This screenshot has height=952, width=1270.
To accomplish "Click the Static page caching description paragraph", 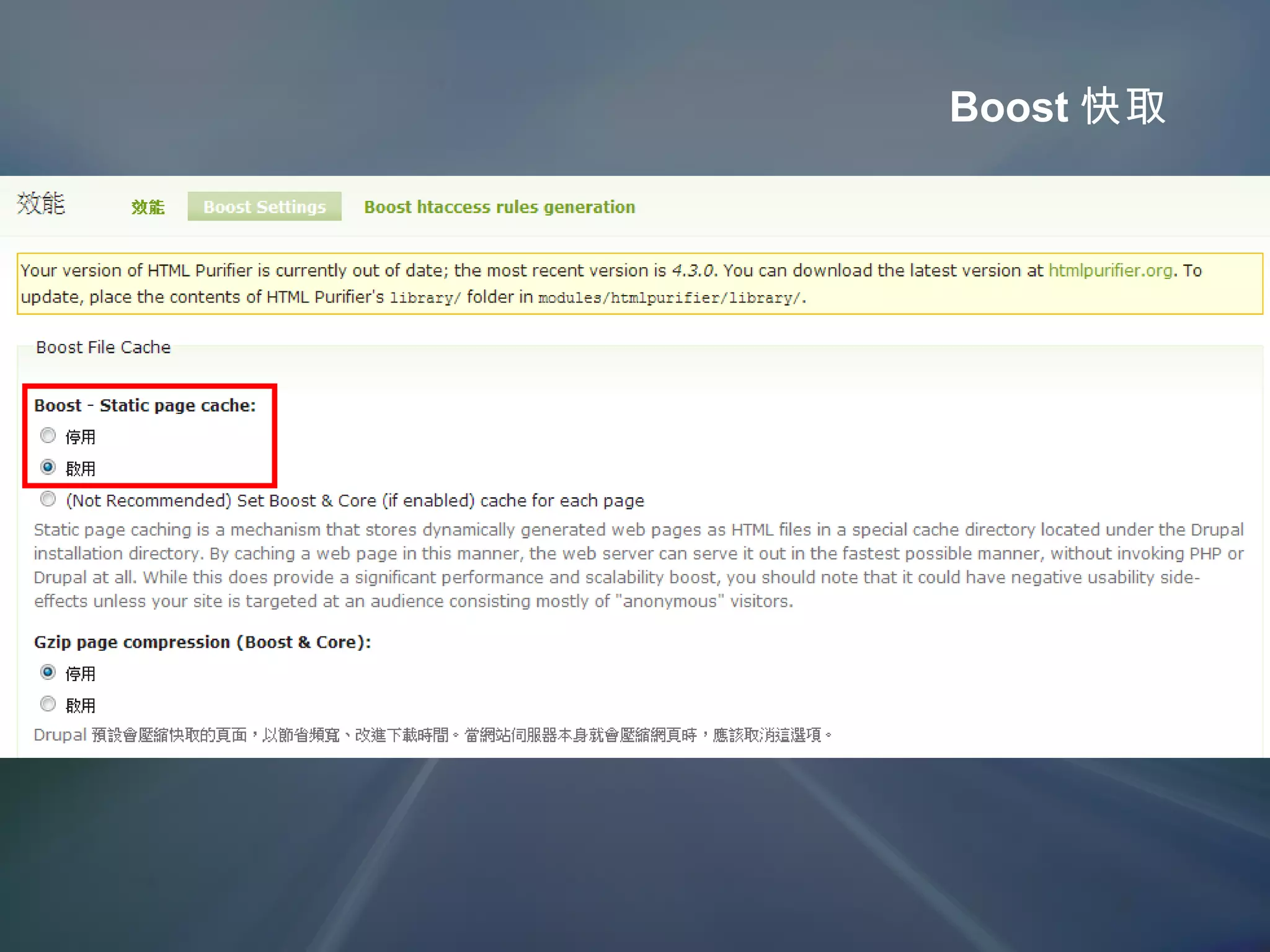I will [639, 565].
